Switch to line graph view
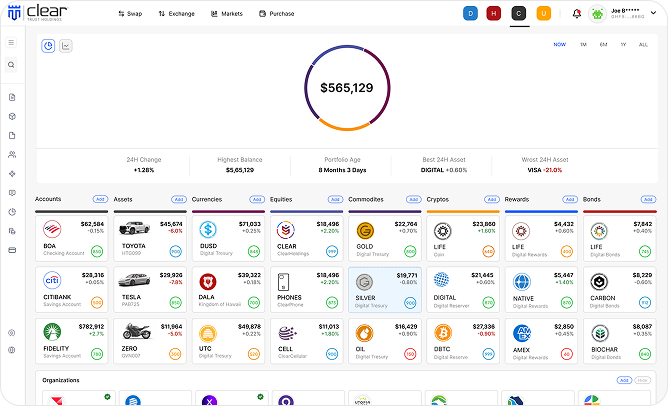This screenshot has width=668, height=406. click(x=66, y=45)
